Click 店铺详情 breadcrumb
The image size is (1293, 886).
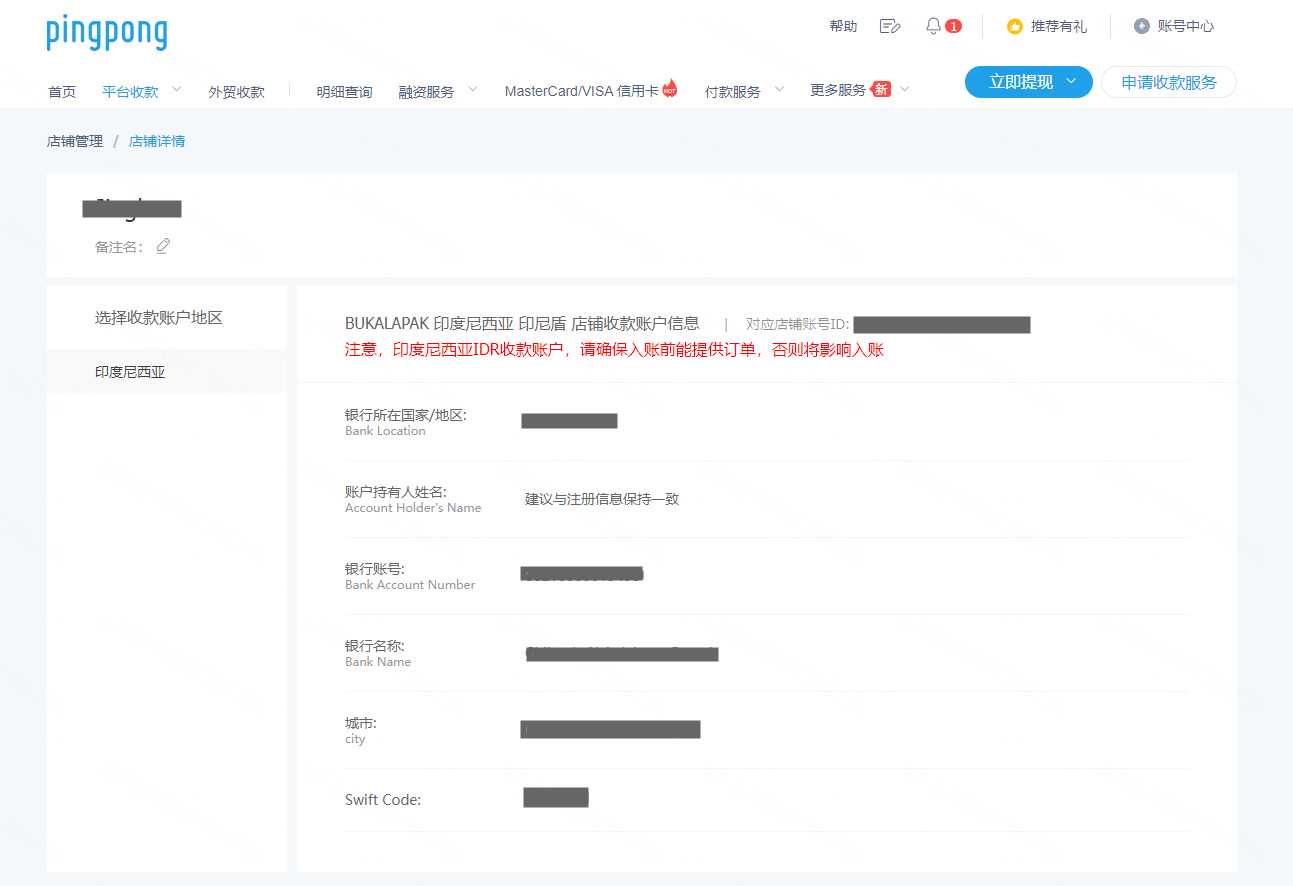click(x=157, y=141)
